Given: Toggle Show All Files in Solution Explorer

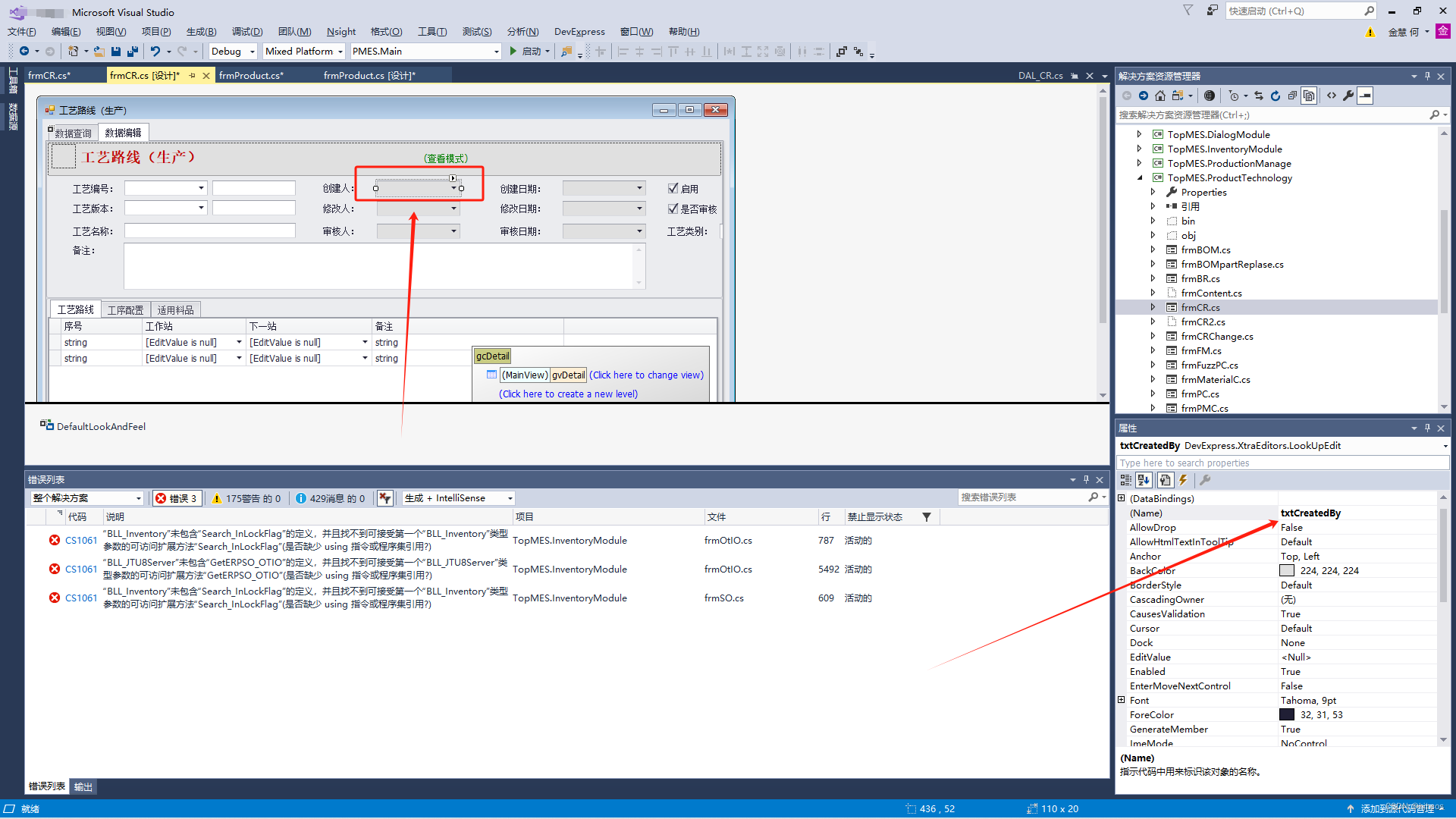Looking at the screenshot, I should coord(1309,96).
